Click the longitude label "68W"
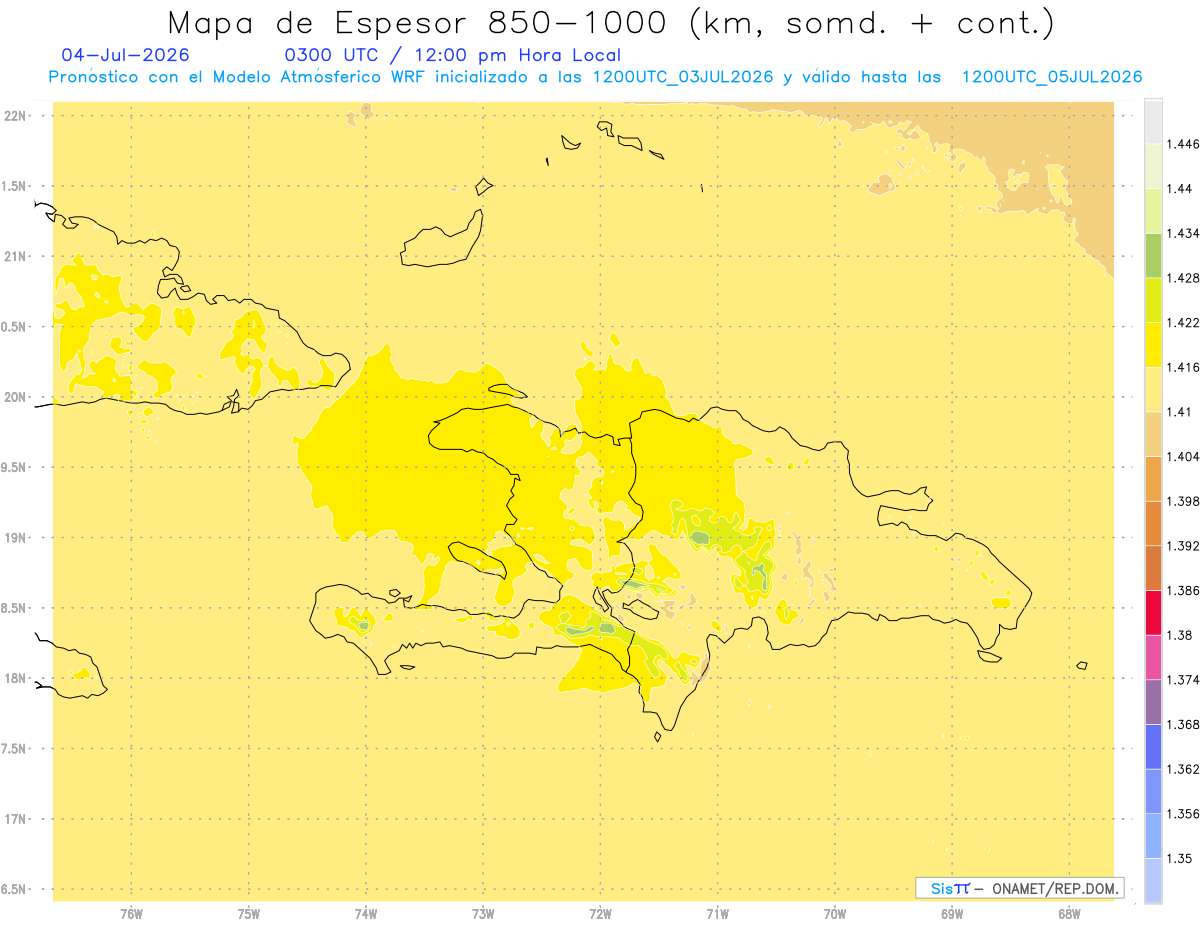 click(x=1068, y=913)
